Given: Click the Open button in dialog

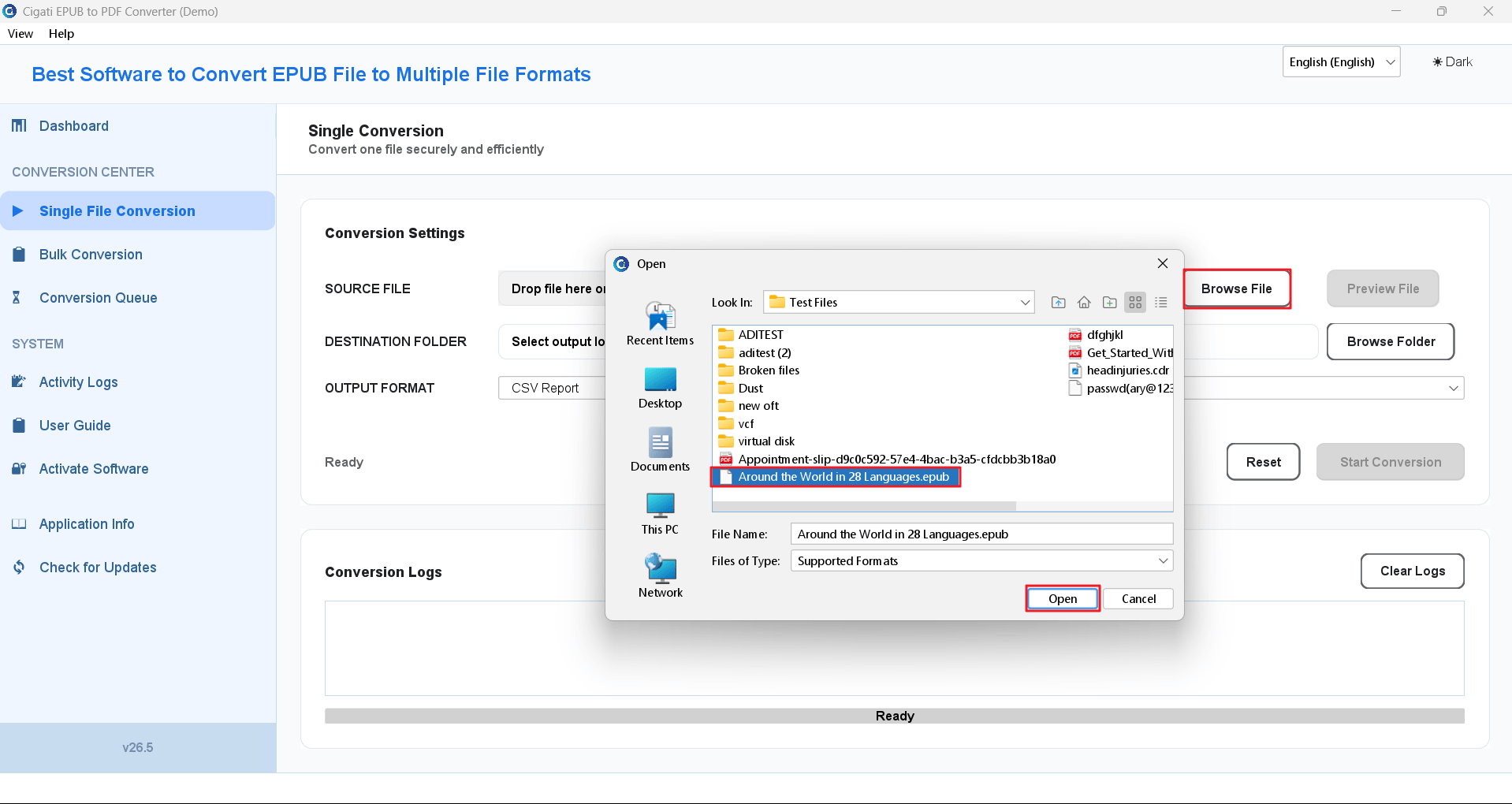Looking at the screenshot, I should pos(1062,599).
